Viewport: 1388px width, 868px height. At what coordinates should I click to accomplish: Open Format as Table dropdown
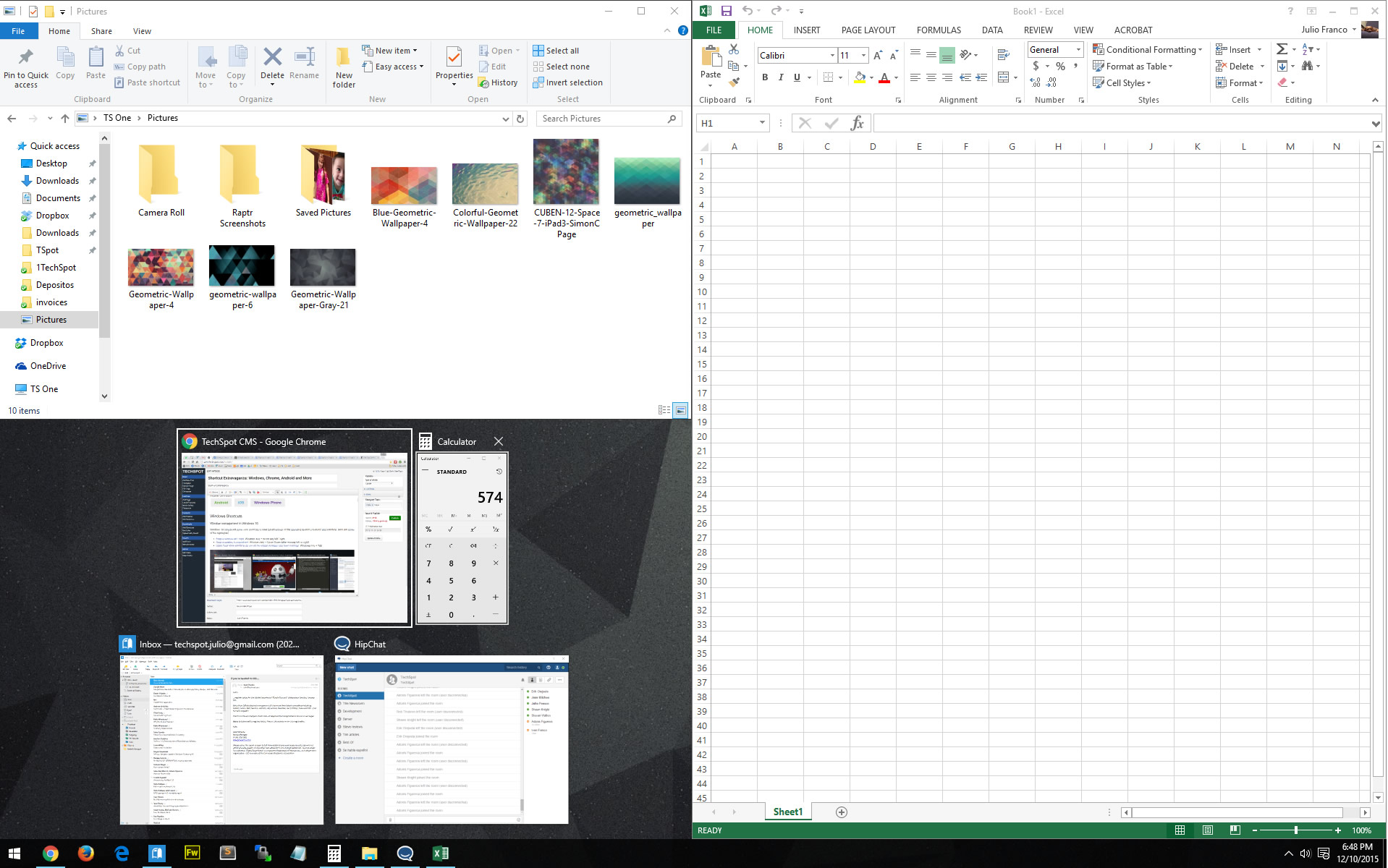click(x=1132, y=66)
